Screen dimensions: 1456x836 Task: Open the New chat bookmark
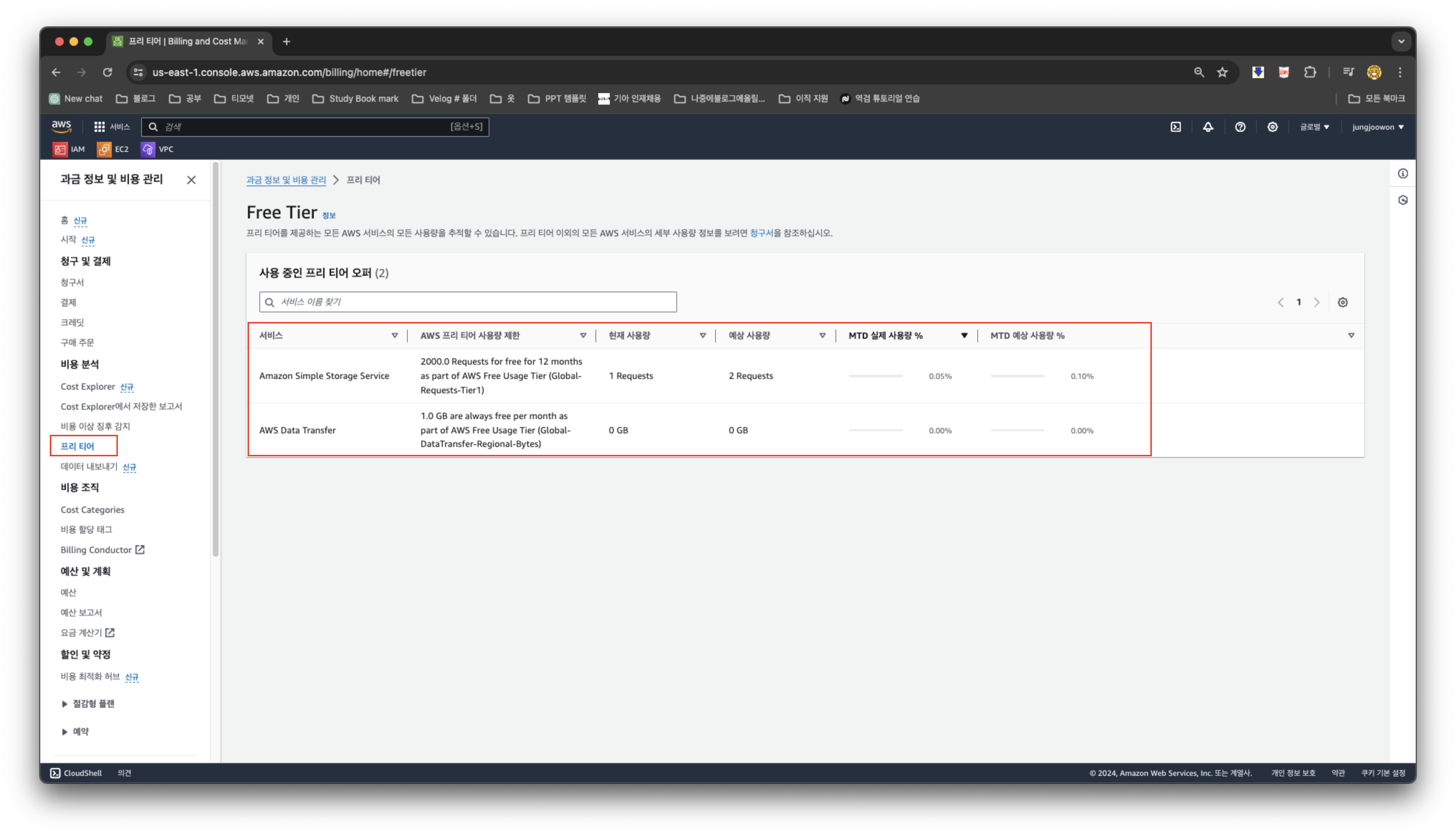(x=76, y=99)
